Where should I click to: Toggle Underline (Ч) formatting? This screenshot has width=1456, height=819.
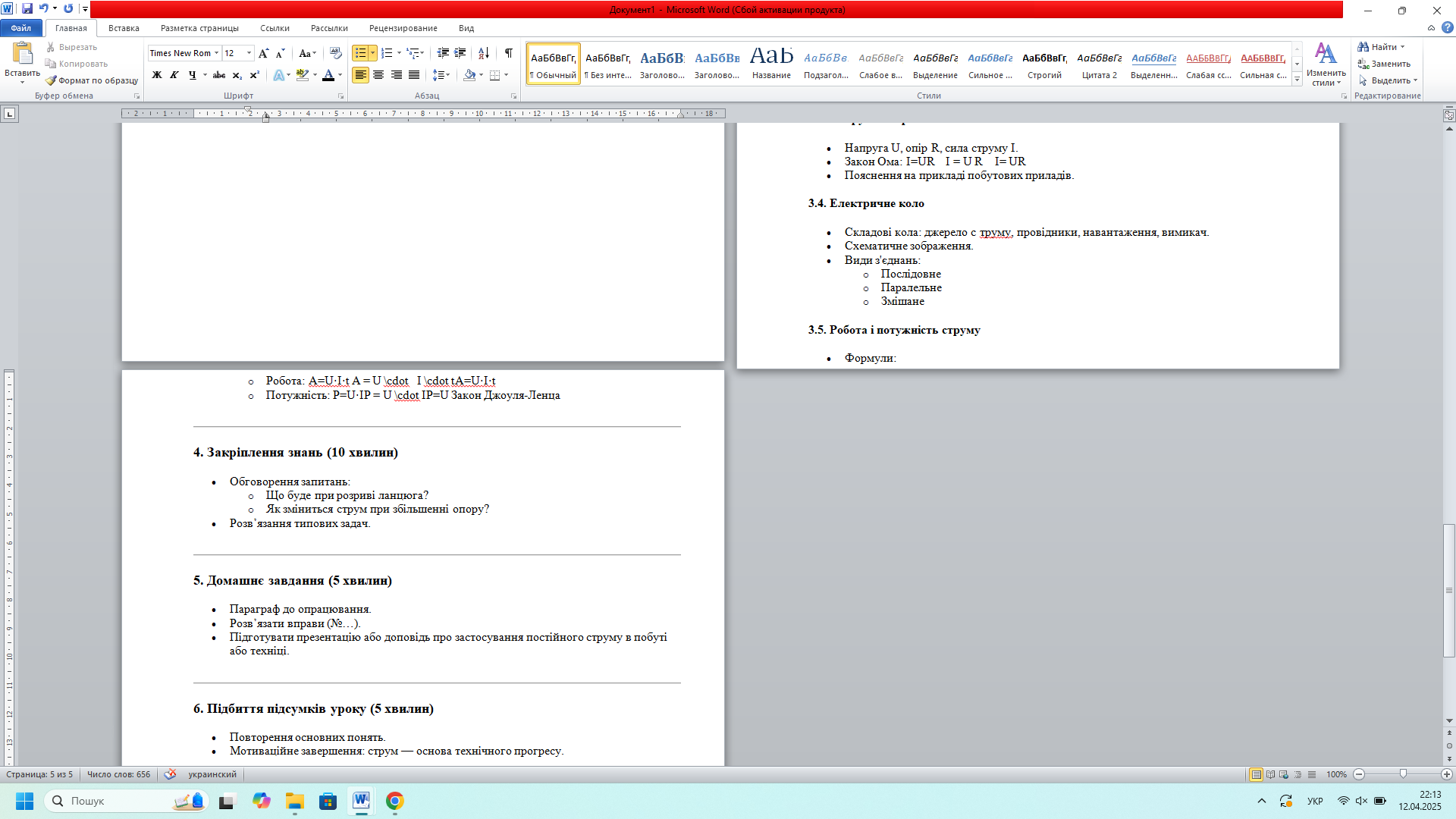point(193,75)
